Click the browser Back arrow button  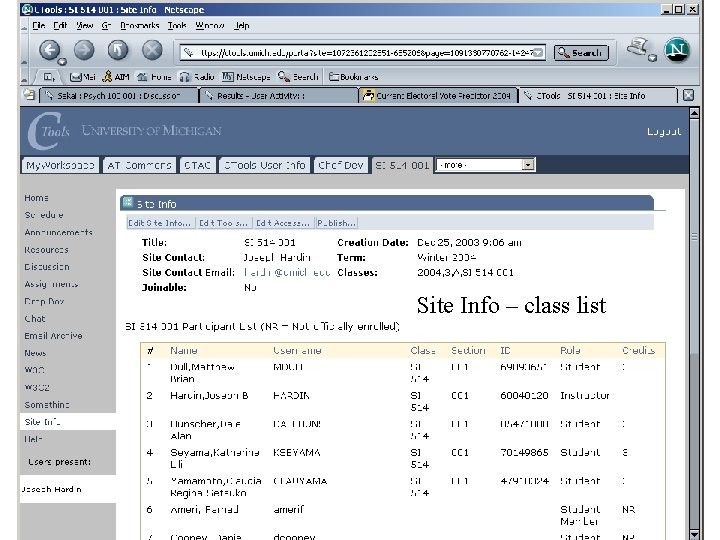point(50,50)
